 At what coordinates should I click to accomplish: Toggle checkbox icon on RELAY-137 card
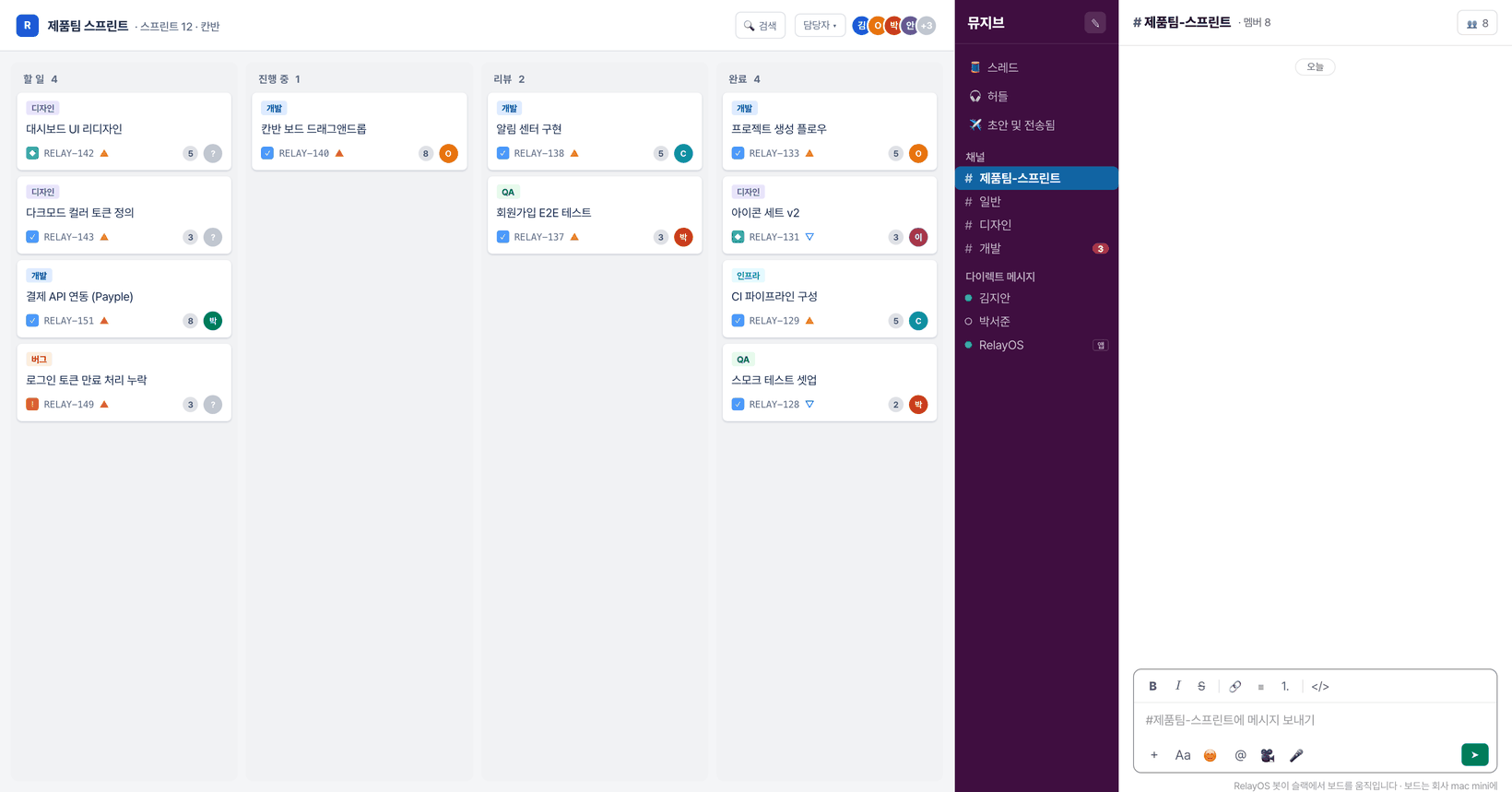[502, 237]
